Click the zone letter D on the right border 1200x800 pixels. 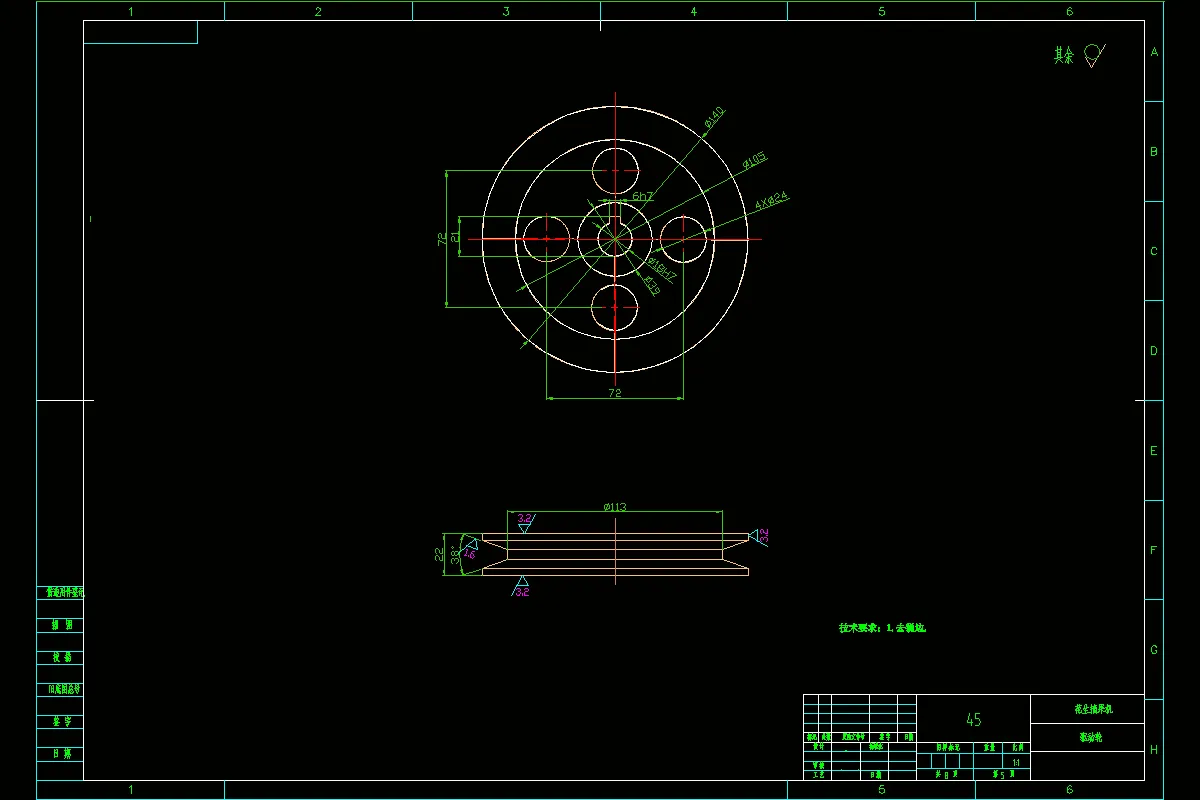1154,351
